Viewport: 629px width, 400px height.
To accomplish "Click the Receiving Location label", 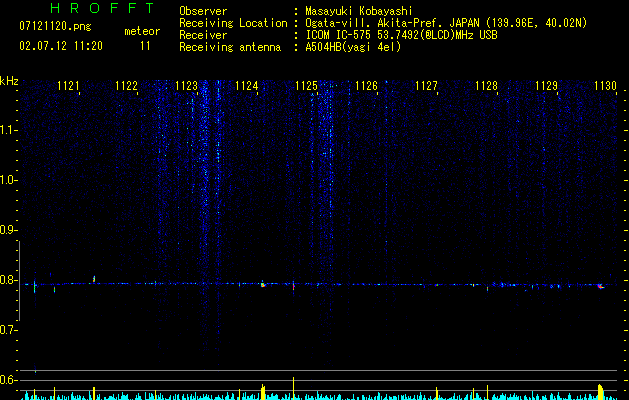I will click(x=233, y=23).
